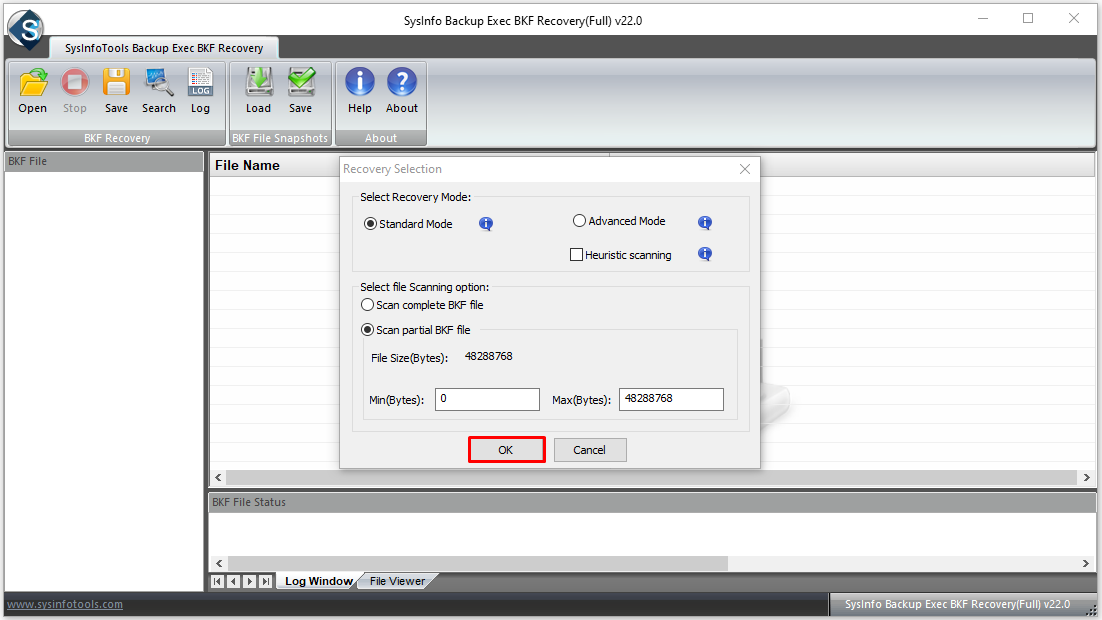This screenshot has width=1102, height=620.
Task: Save a BKF file snapshot
Action: click(301, 90)
